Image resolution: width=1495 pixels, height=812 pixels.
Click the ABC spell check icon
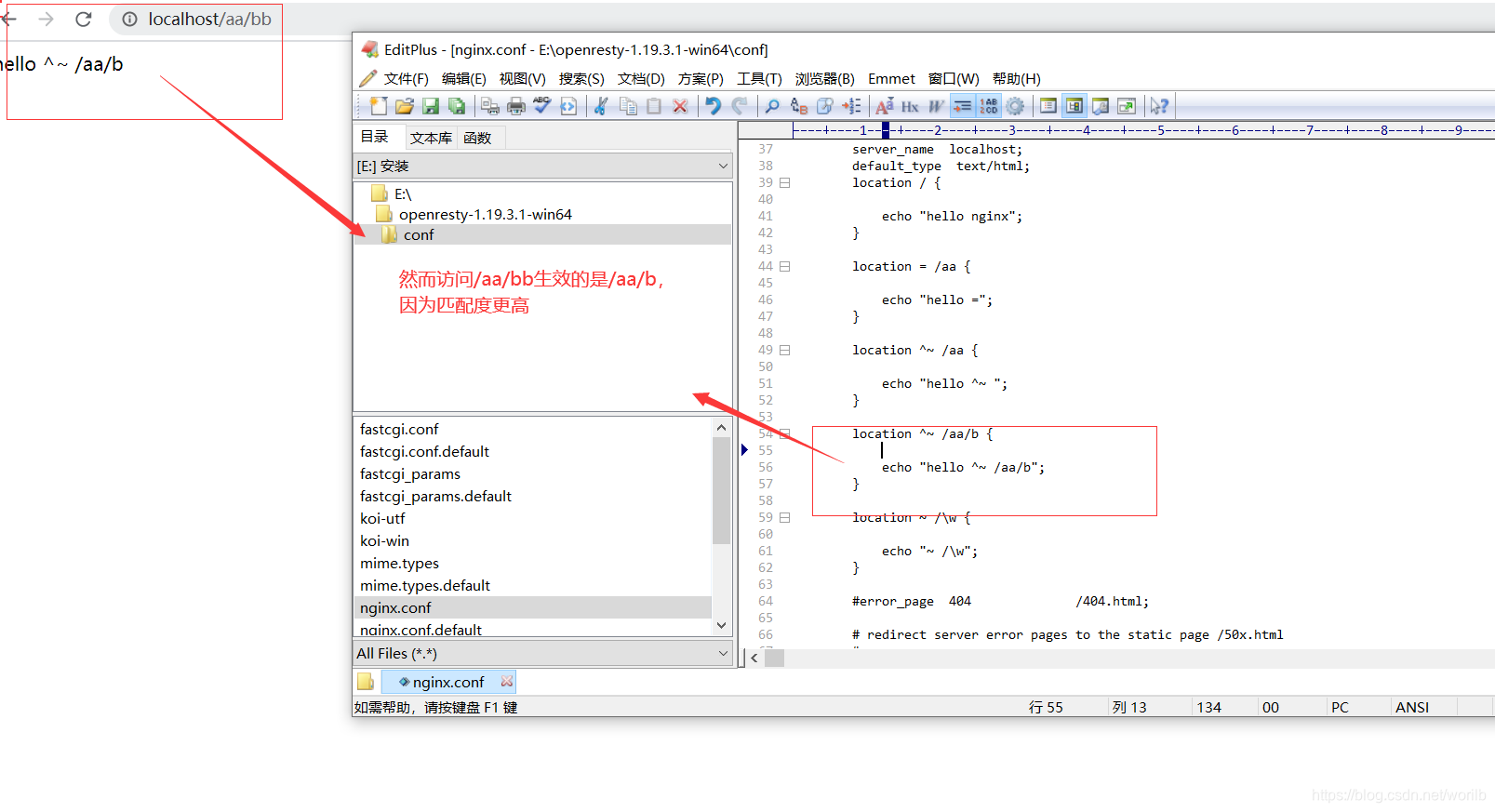pos(542,106)
